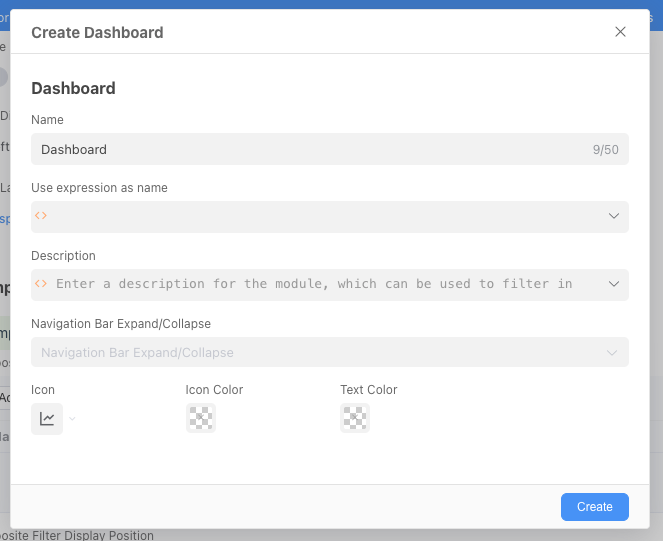The image size is (663, 541).
Task: Click the Name input field containing Dashboard
Action: click(x=300, y=149)
